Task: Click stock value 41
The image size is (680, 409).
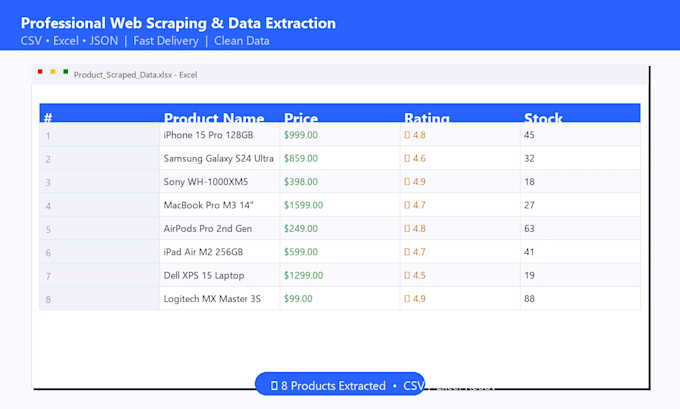Action: point(529,252)
